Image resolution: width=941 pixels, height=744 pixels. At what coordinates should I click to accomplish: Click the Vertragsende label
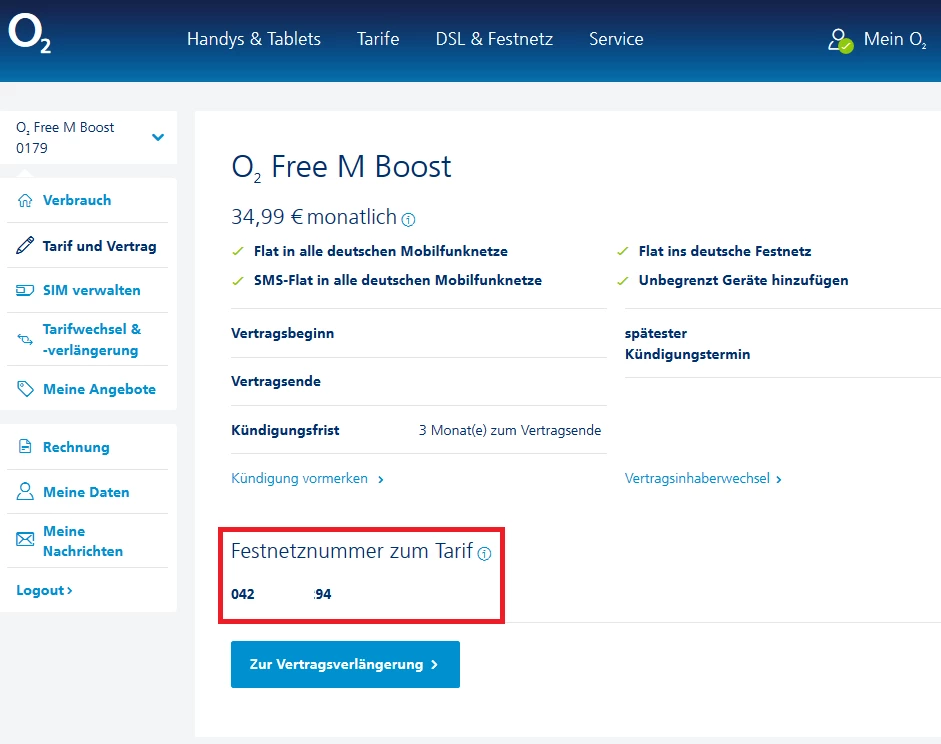(275, 382)
